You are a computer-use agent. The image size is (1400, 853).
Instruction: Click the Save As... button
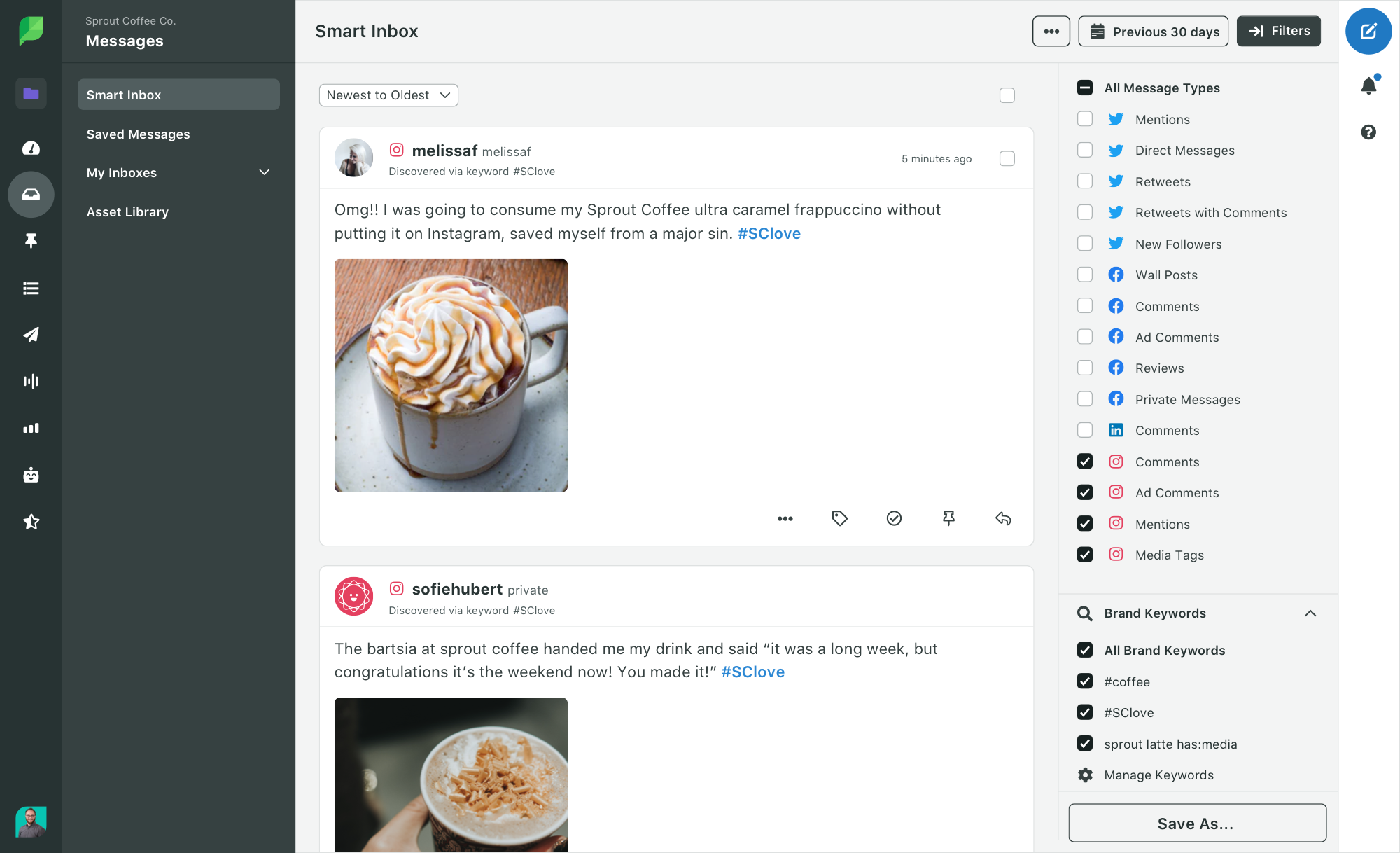1196,823
